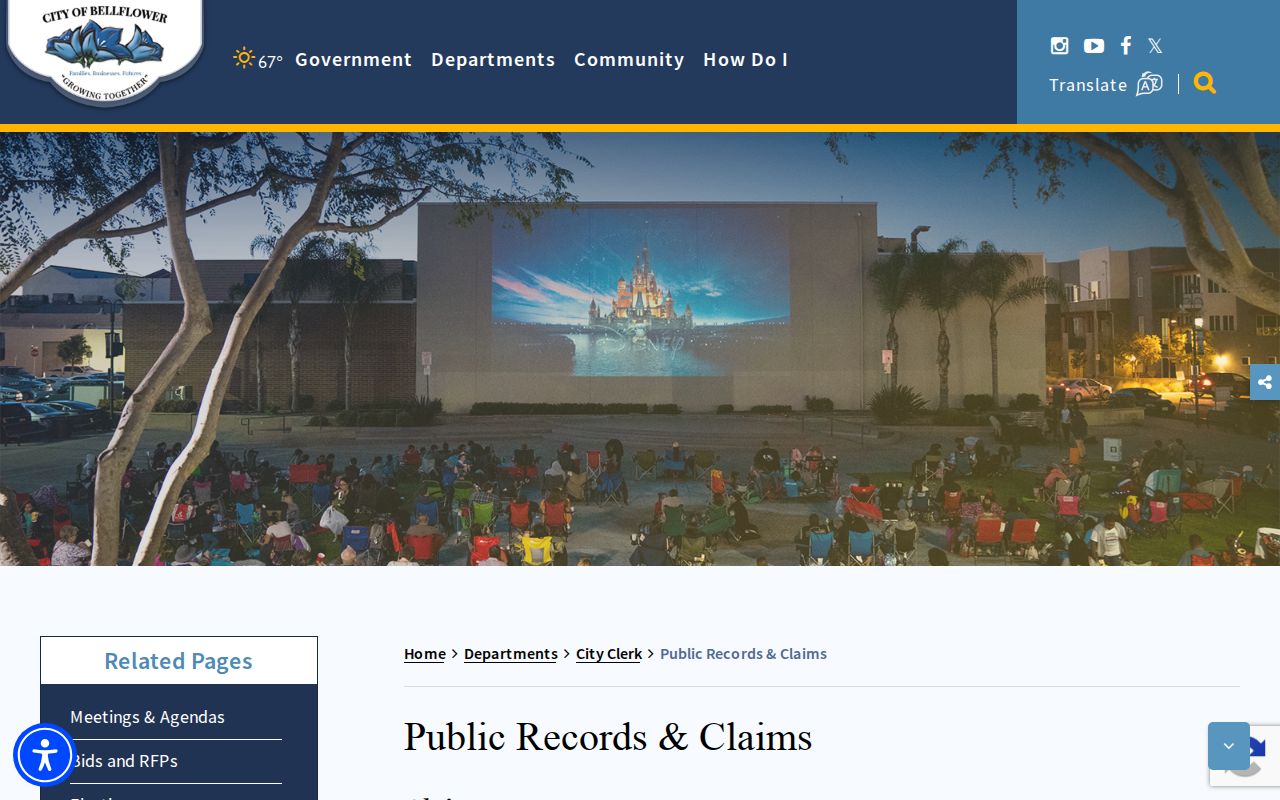Screen dimensions: 1280x800
Task: Click the Translate language icon
Action: point(1149,84)
